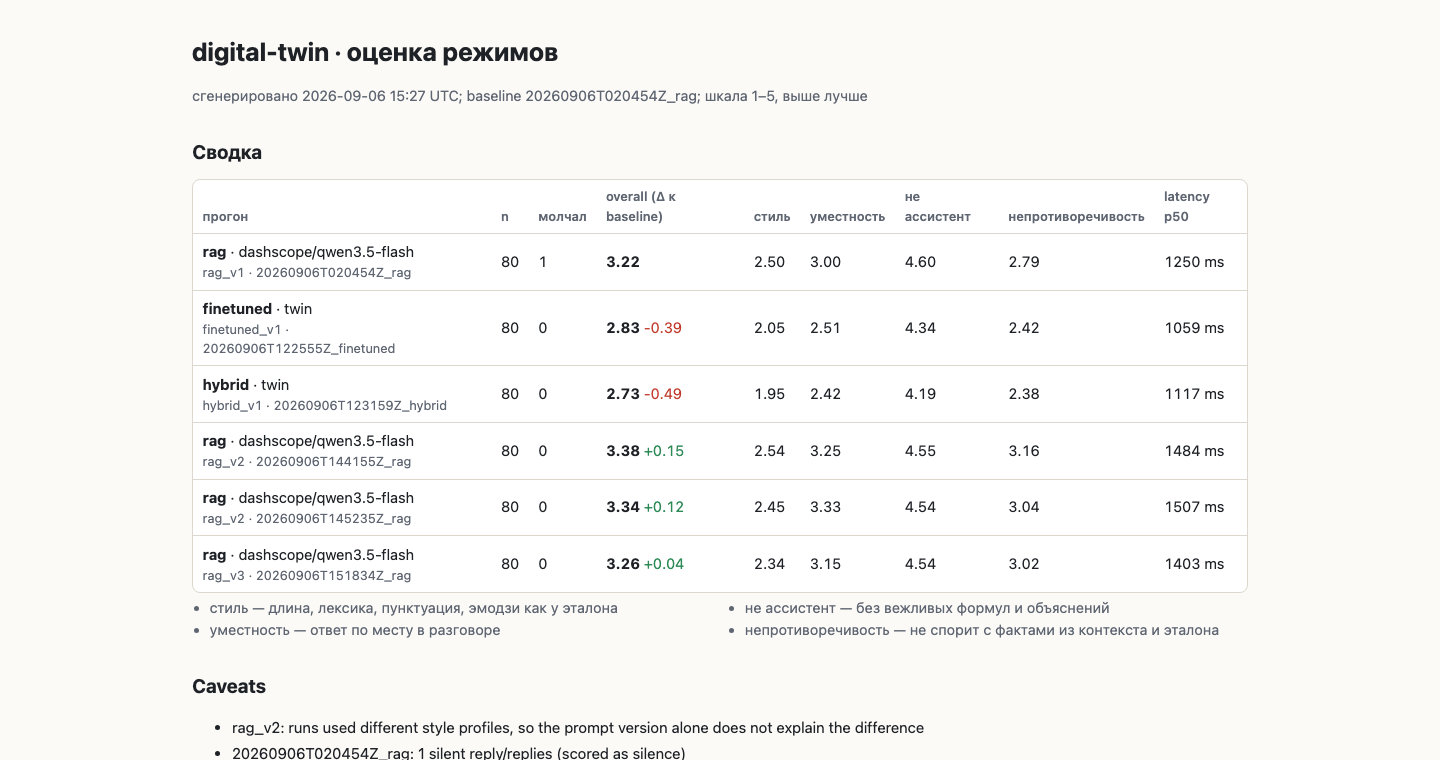
Task: Click the latency value "1507 ms"
Action: (1195, 507)
